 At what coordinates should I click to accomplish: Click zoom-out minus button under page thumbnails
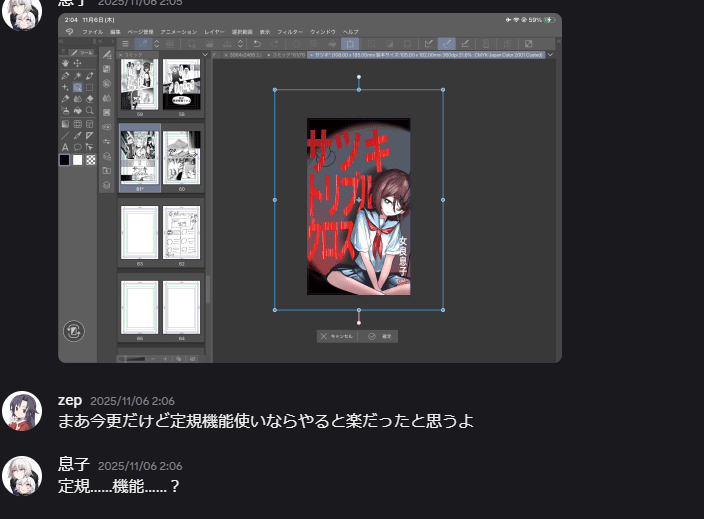[153, 359]
